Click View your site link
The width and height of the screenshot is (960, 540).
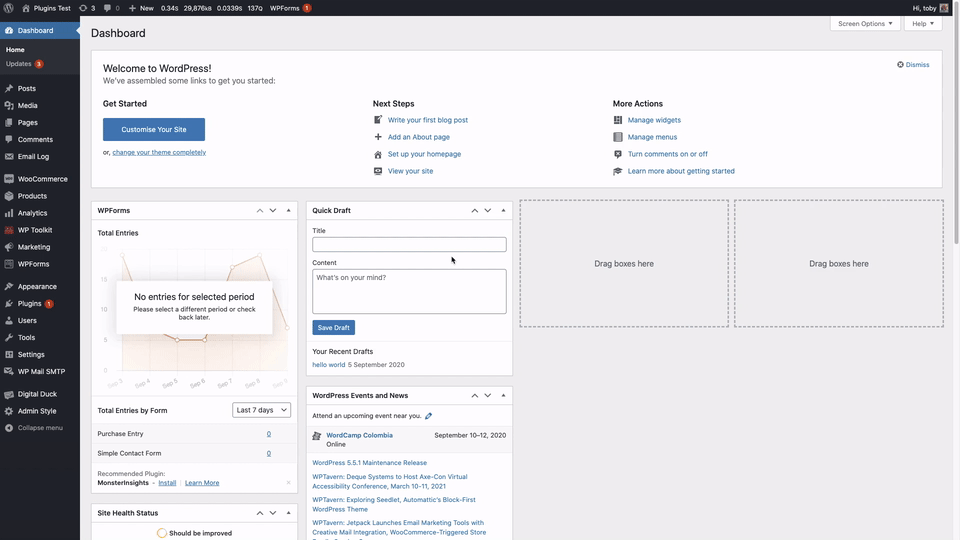click(x=410, y=171)
